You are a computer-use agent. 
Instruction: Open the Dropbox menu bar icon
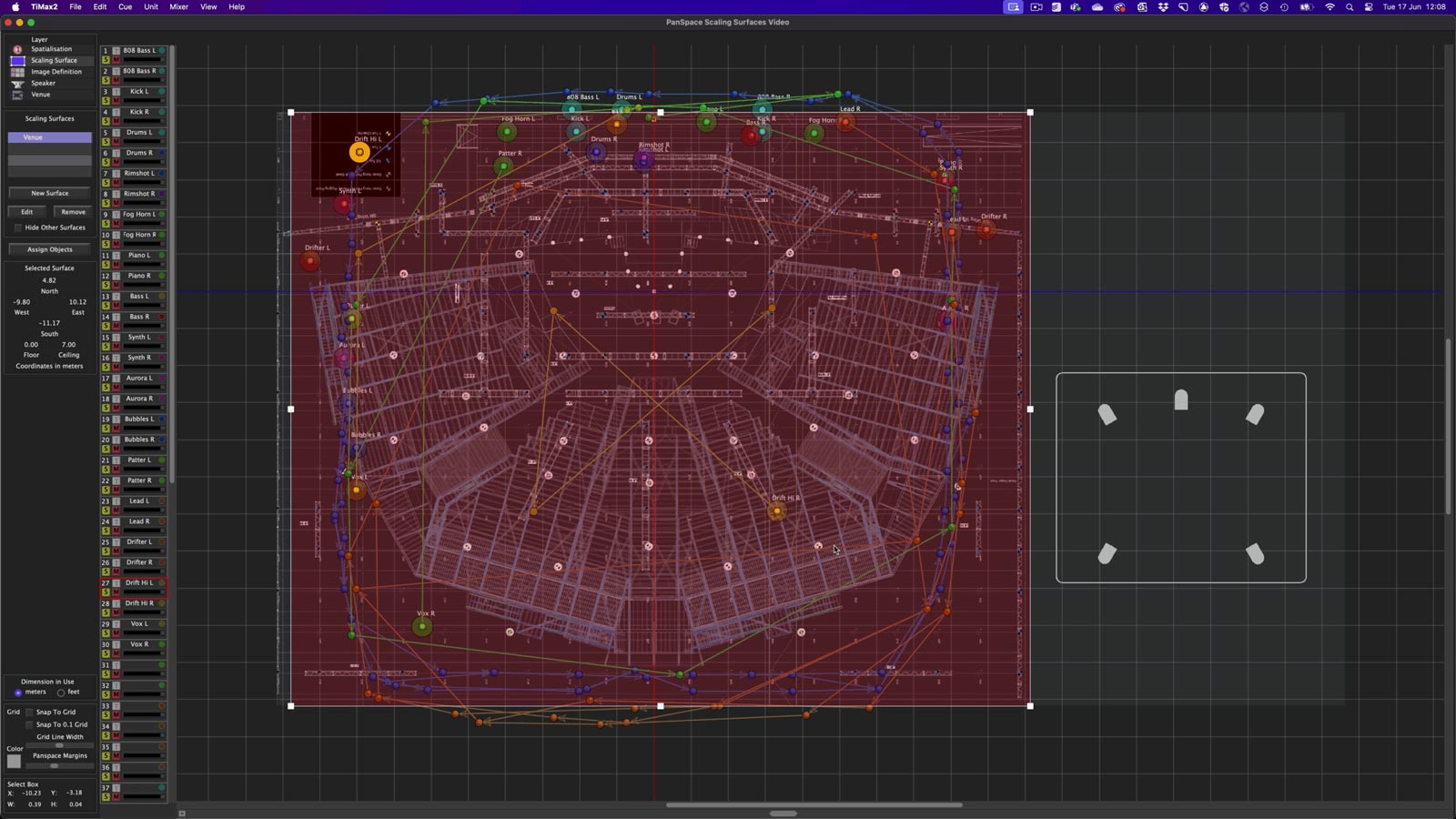pos(1163,7)
